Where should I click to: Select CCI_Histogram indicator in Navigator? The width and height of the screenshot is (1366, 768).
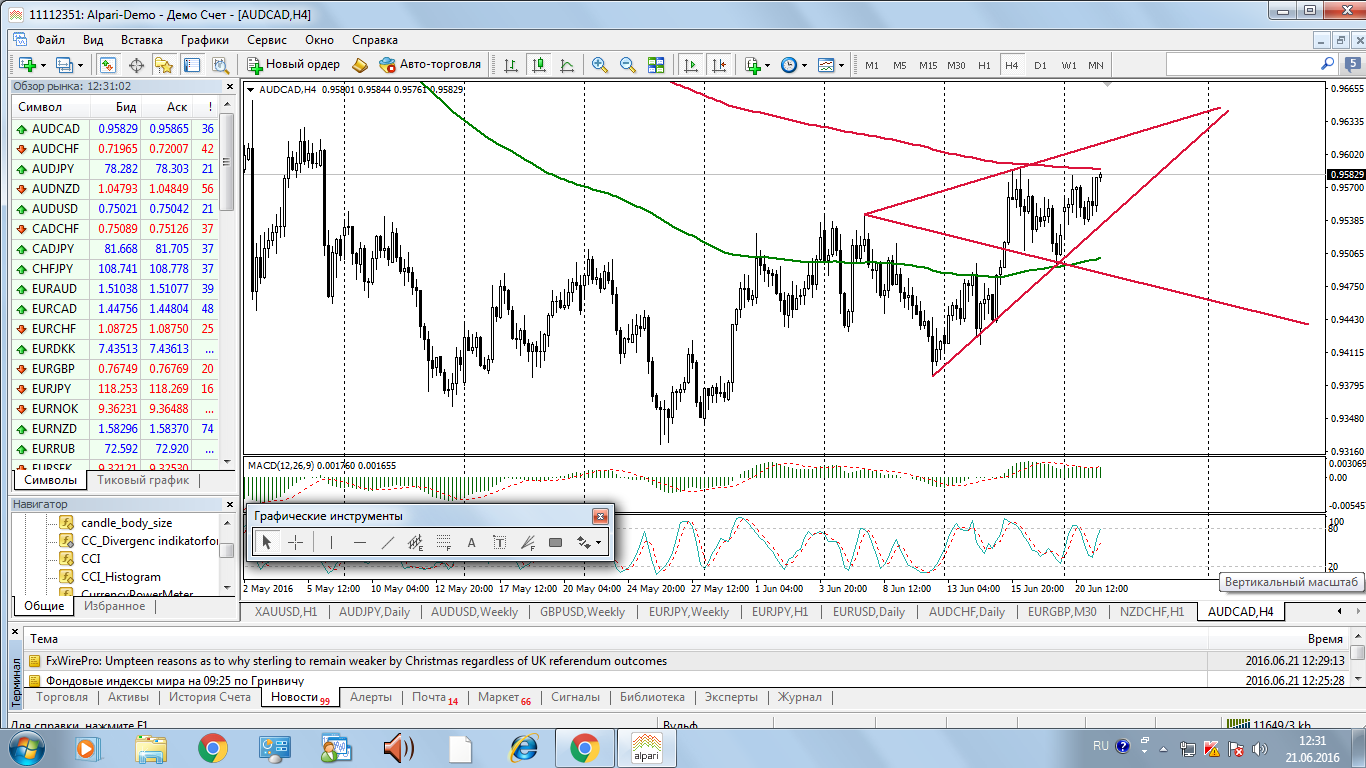click(x=120, y=576)
